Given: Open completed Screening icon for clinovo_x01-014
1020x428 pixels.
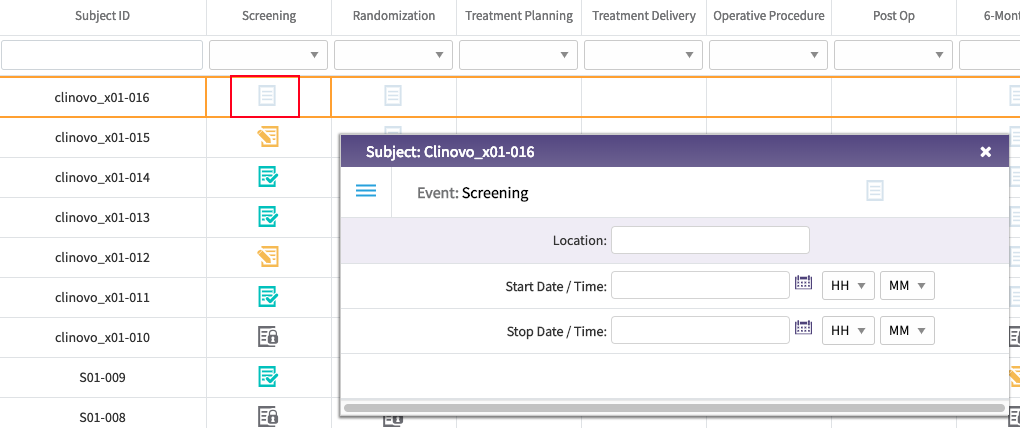Looking at the screenshot, I should point(267,177).
